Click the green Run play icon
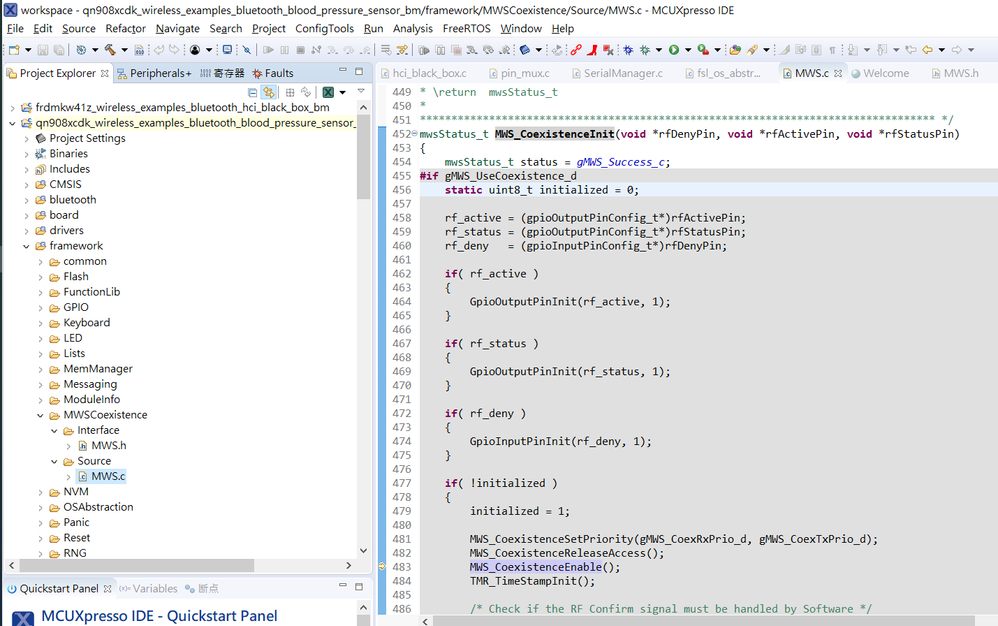Screen dimensions: 998x626 (673, 50)
